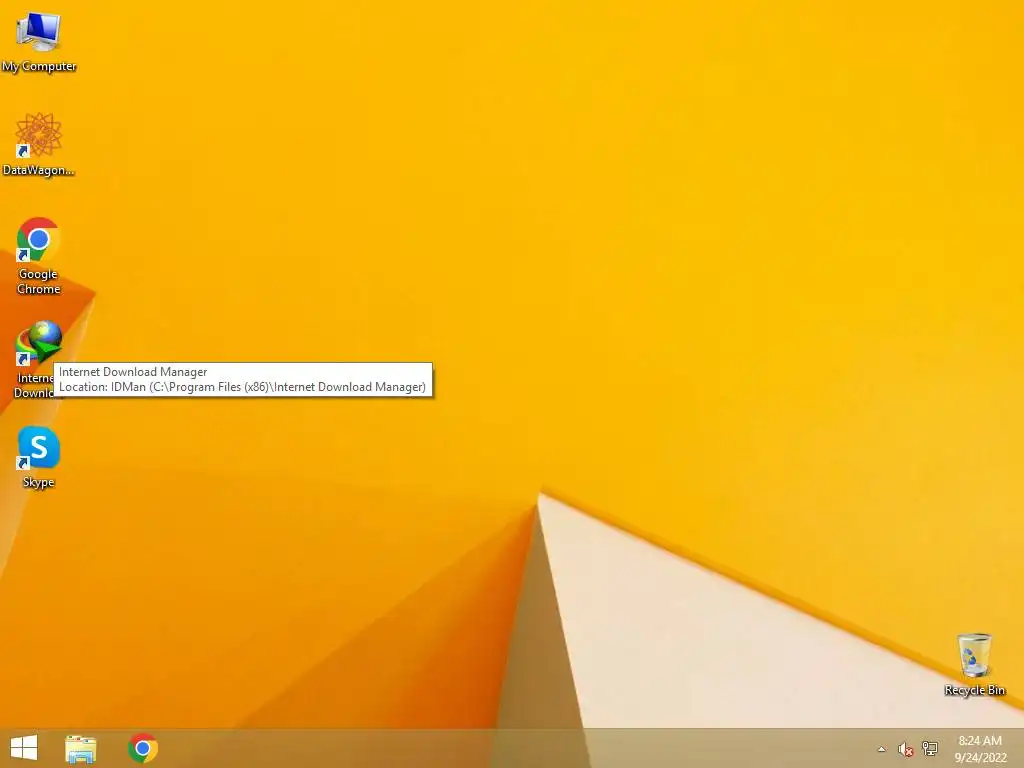Launch Chrome from the taskbar
This screenshot has width=1024, height=768.
coord(143,748)
